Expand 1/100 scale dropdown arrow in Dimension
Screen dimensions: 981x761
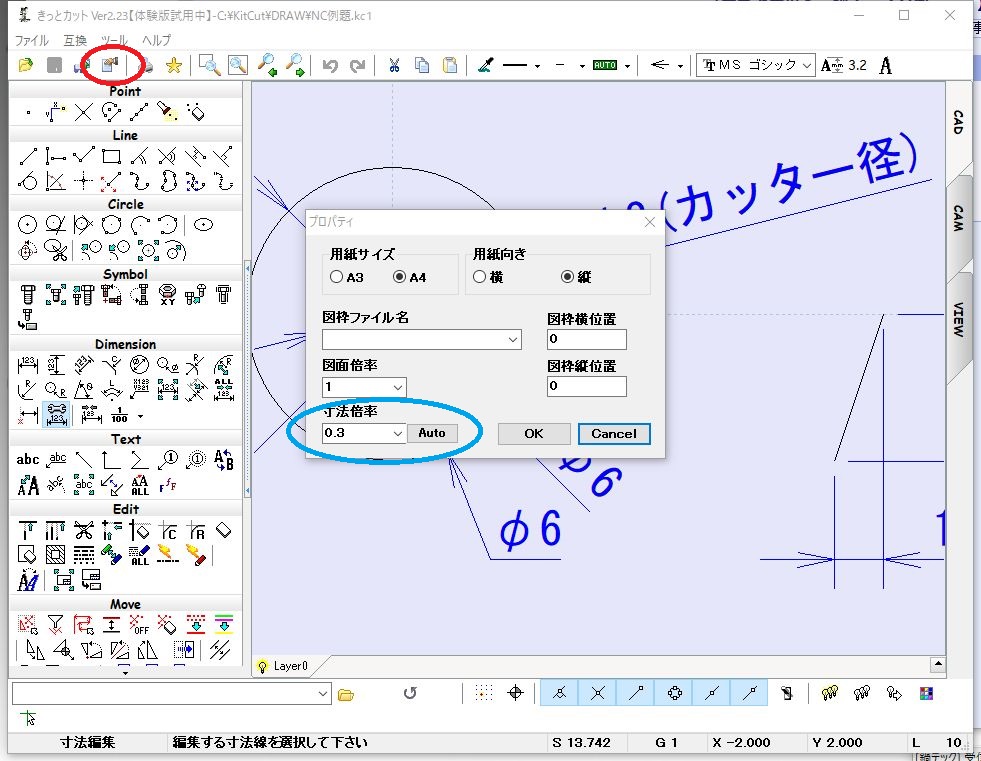pyautogui.click(x=140, y=416)
